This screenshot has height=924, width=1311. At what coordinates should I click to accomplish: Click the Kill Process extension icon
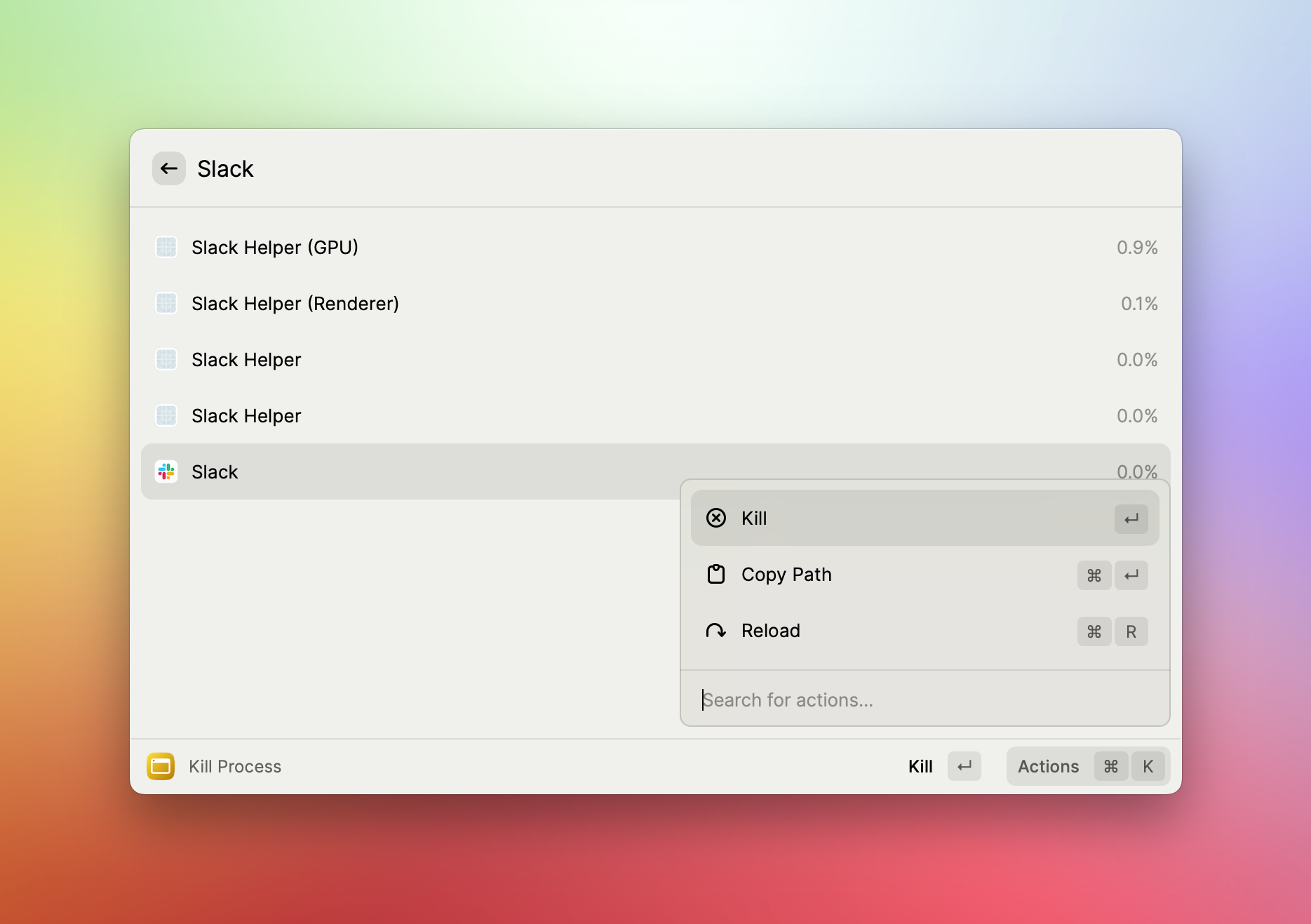pyautogui.click(x=161, y=766)
